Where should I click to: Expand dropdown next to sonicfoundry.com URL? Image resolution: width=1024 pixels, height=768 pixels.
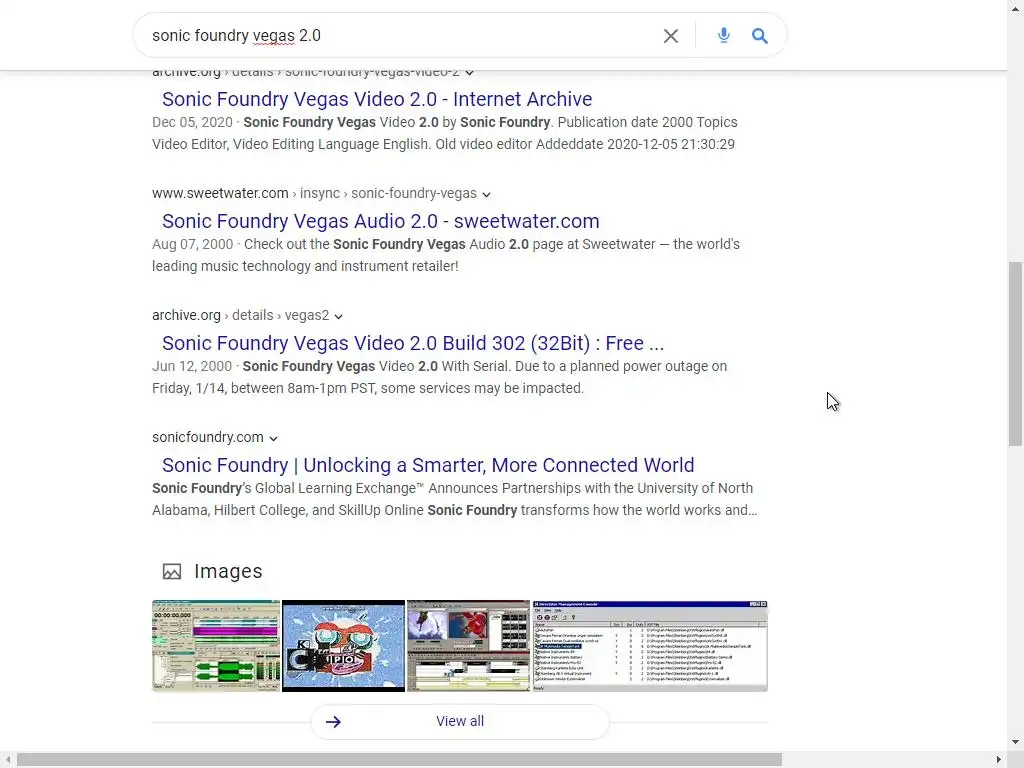(x=273, y=438)
